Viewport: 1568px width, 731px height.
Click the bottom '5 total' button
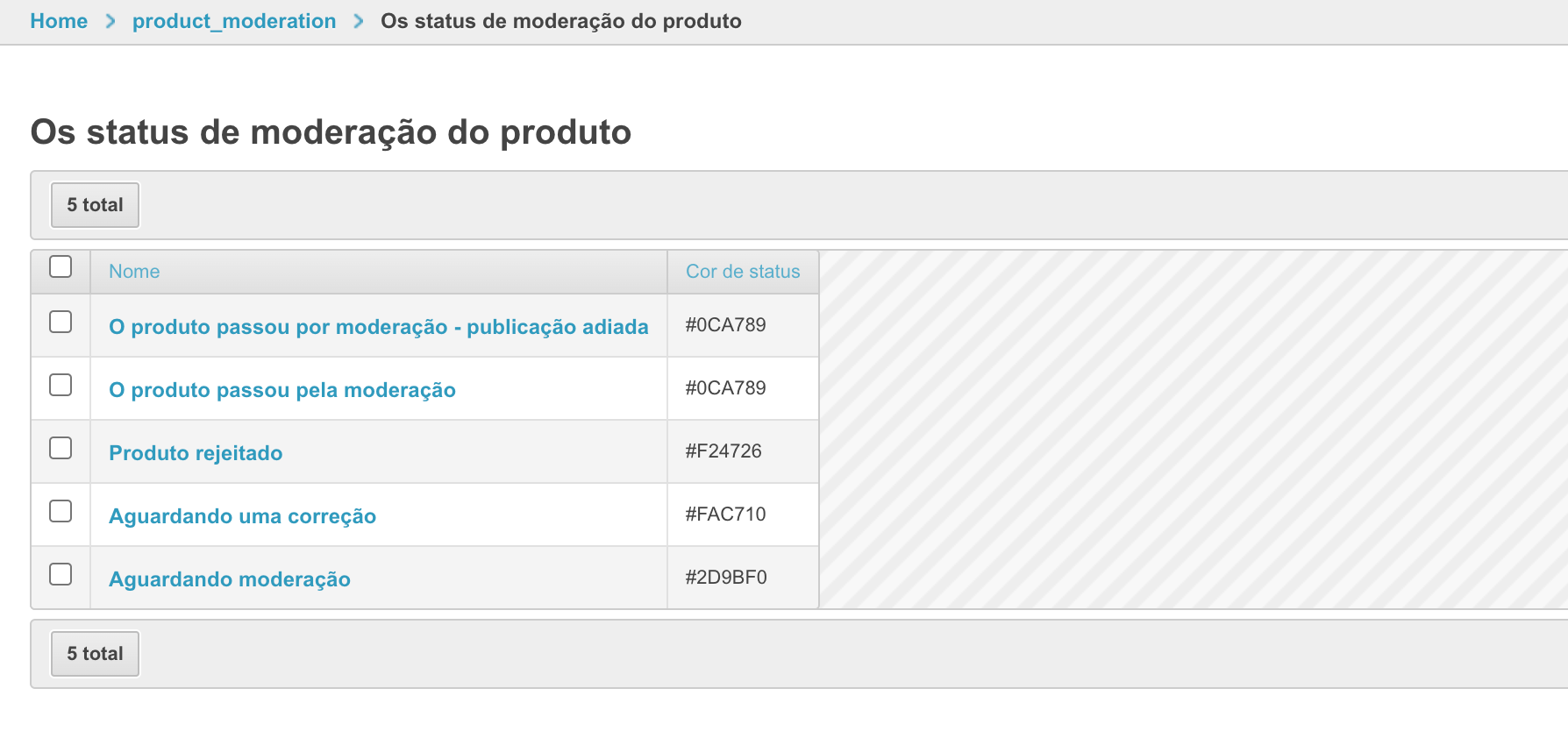pos(95,654)
